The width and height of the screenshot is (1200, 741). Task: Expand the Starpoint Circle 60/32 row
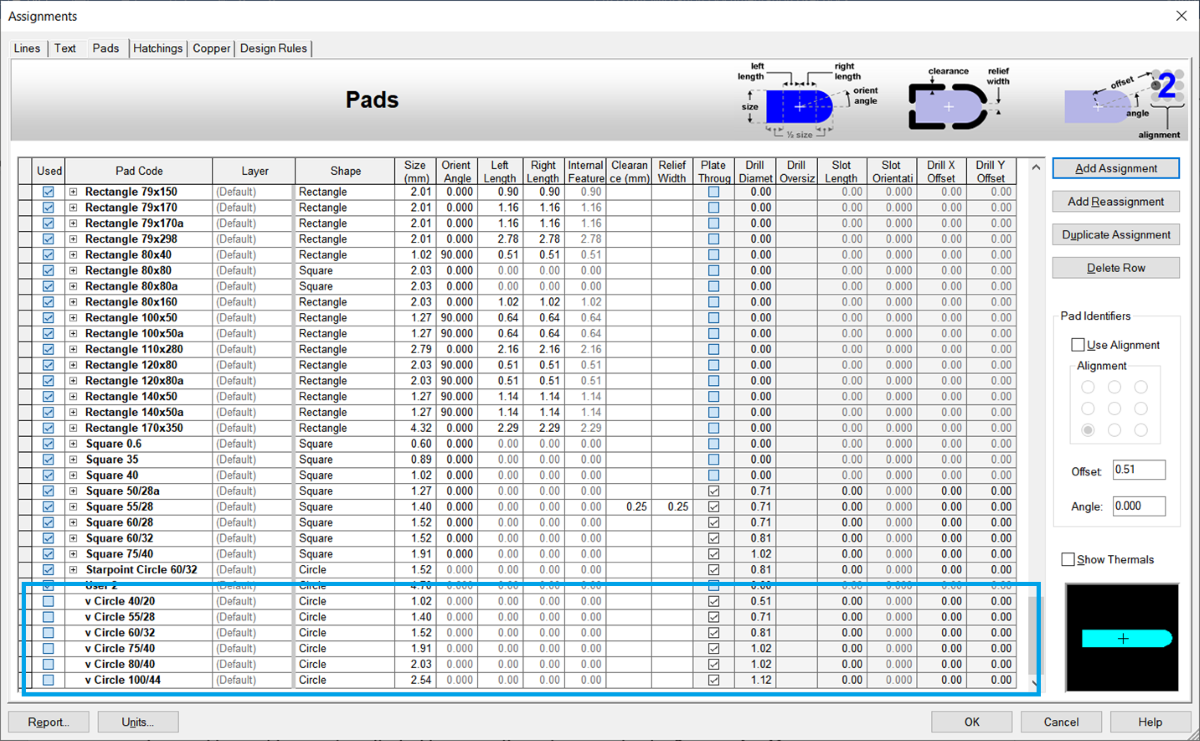pos(73,570)
